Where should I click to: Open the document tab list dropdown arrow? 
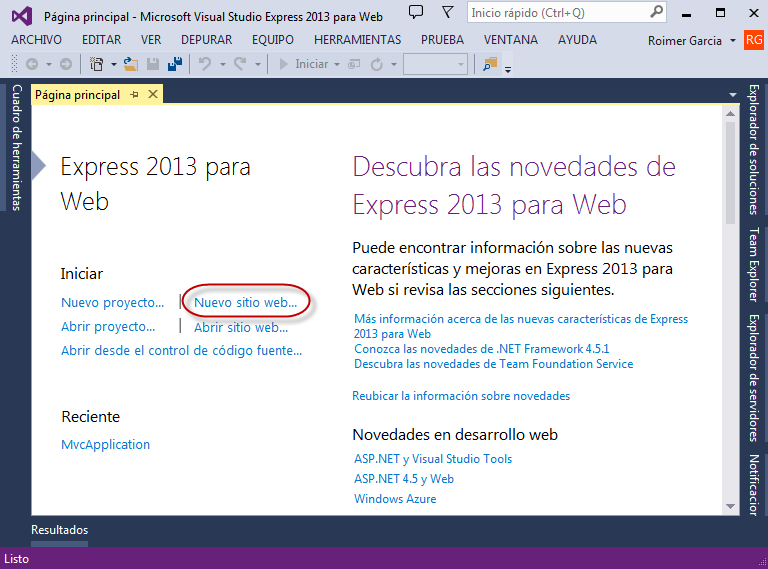[x=733, y=95]
